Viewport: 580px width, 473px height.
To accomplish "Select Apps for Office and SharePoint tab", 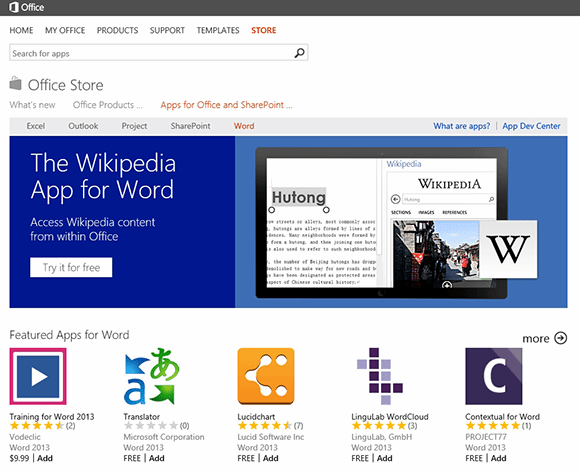I will [226, 105].
